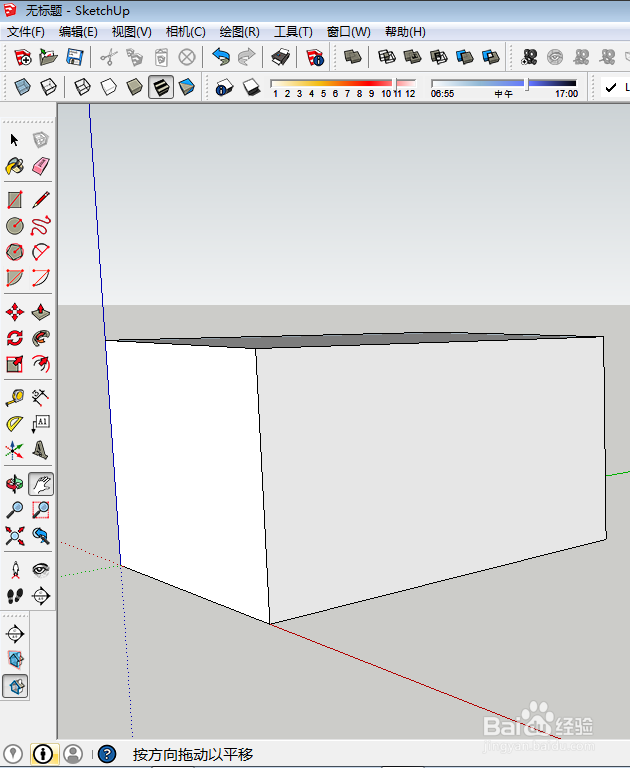This screenshot has width=630, height=768.
Task: Select the Follow Me tool
Action: click(41, 337)
